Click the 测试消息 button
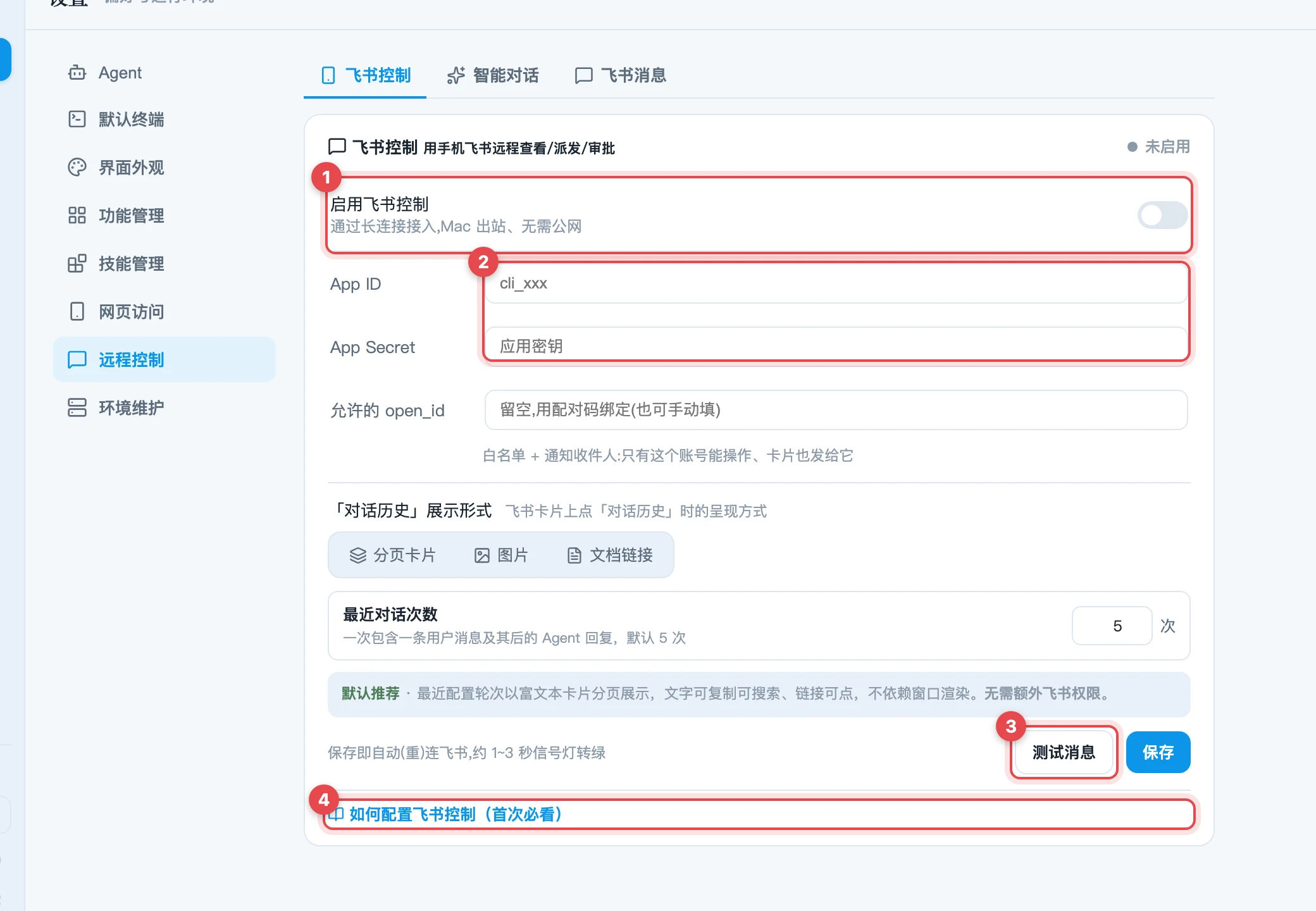 1064,752
